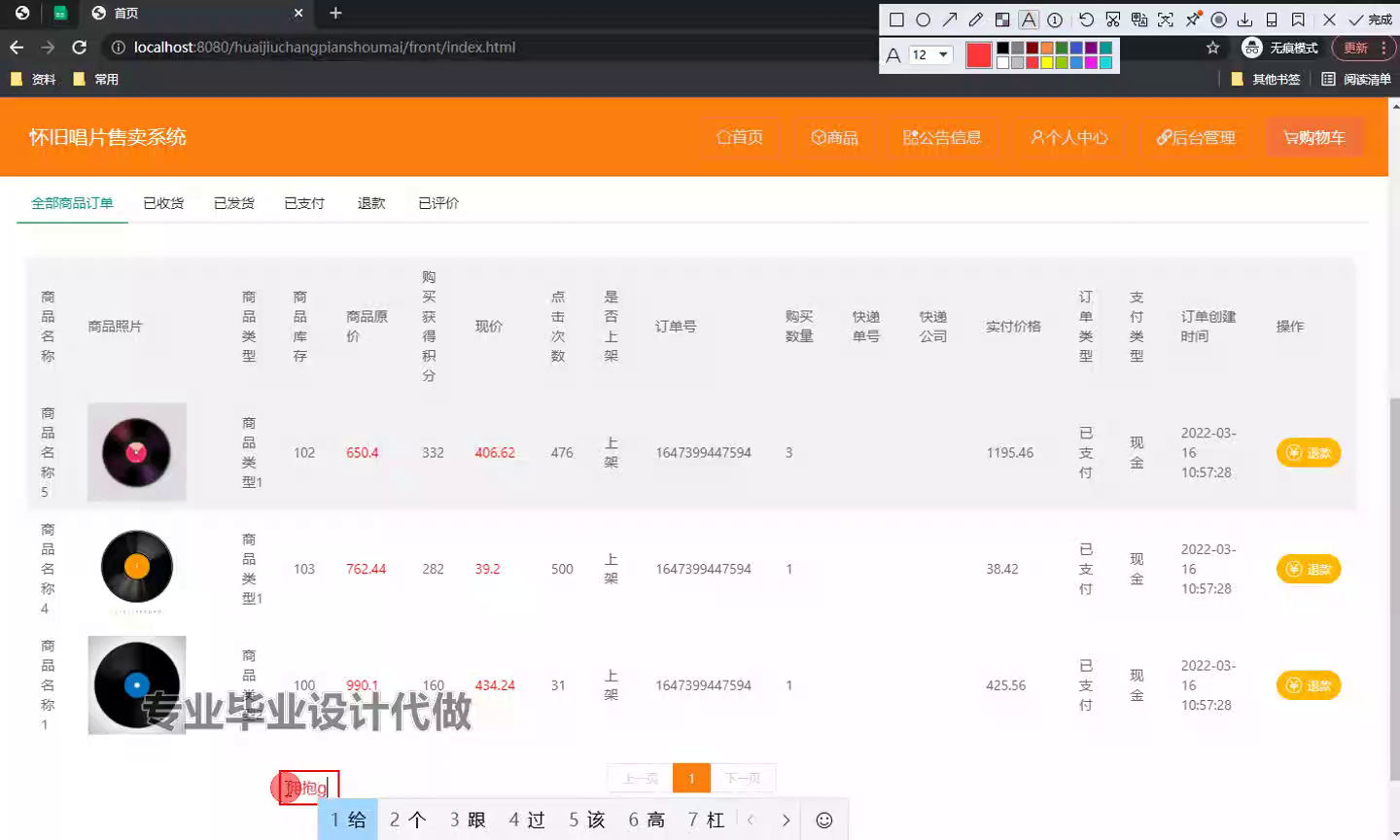Click 退款 button for 商品名称5 order
Image resolution: width=1400 pixels, height=840 pixels.
(x=1309, y=453)
